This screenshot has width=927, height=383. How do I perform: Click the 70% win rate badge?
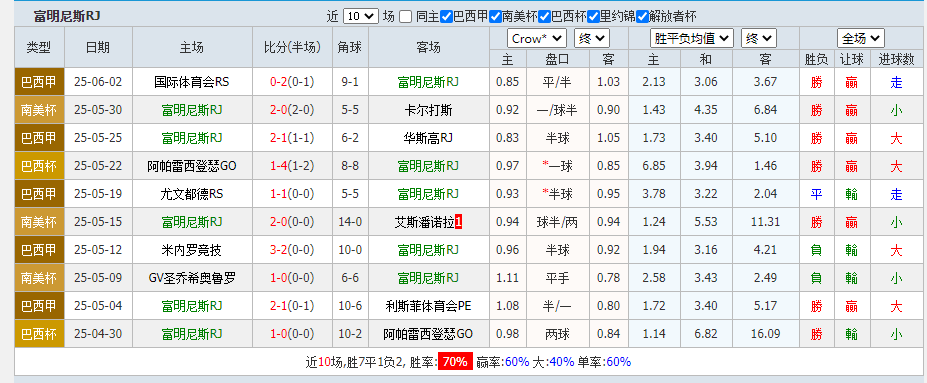[455, 362]
